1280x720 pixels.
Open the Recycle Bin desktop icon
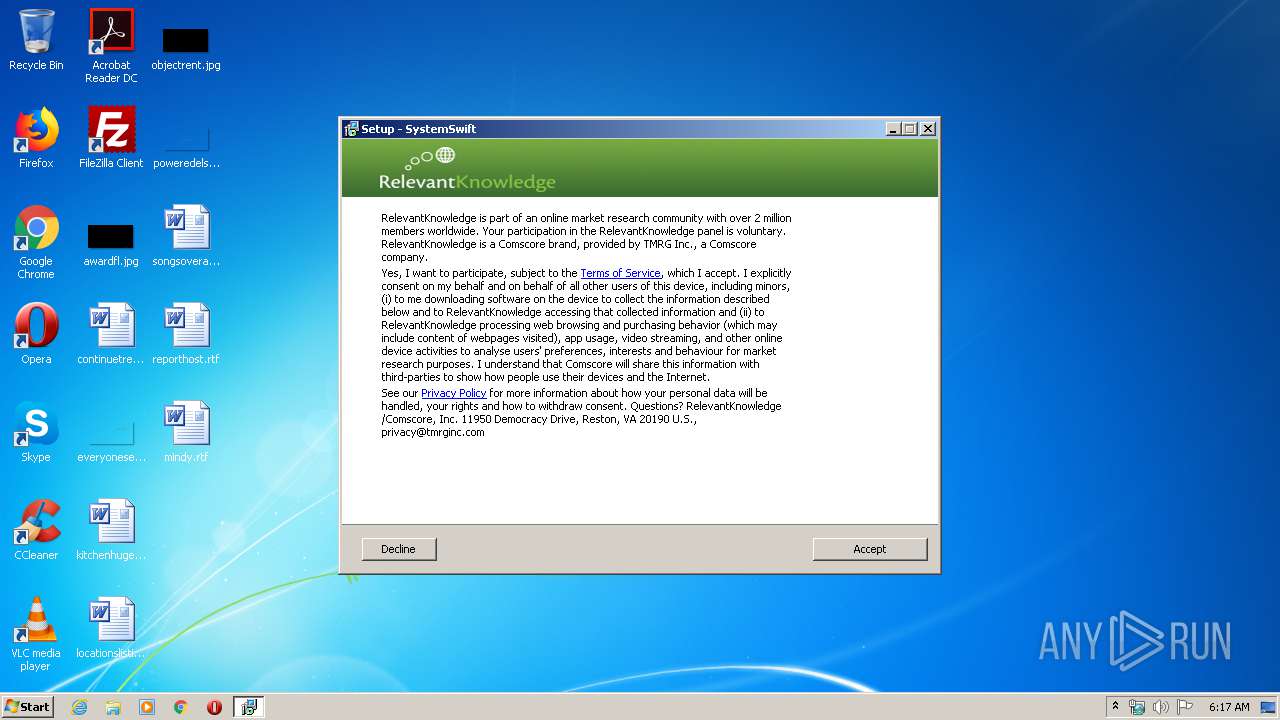pyautogui.click(x=36, y=40)
